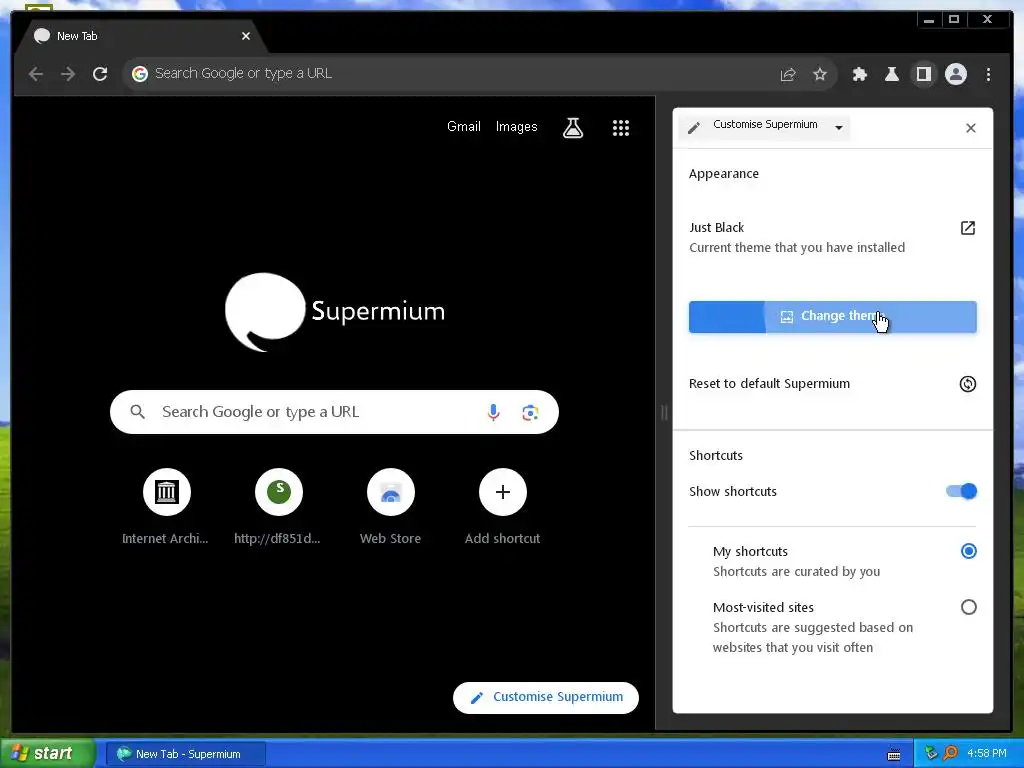Click the share page icon in address bar

788,74
